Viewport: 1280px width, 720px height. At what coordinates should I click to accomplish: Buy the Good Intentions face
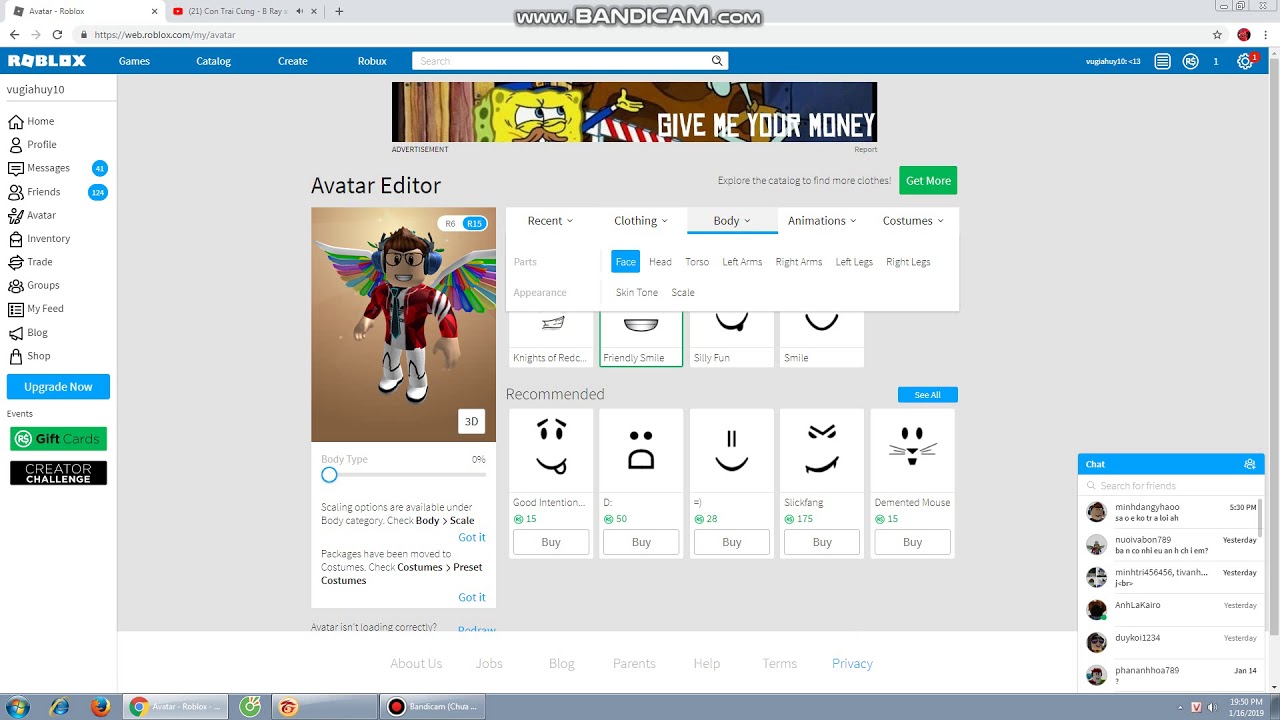click(x=551, y=542)
